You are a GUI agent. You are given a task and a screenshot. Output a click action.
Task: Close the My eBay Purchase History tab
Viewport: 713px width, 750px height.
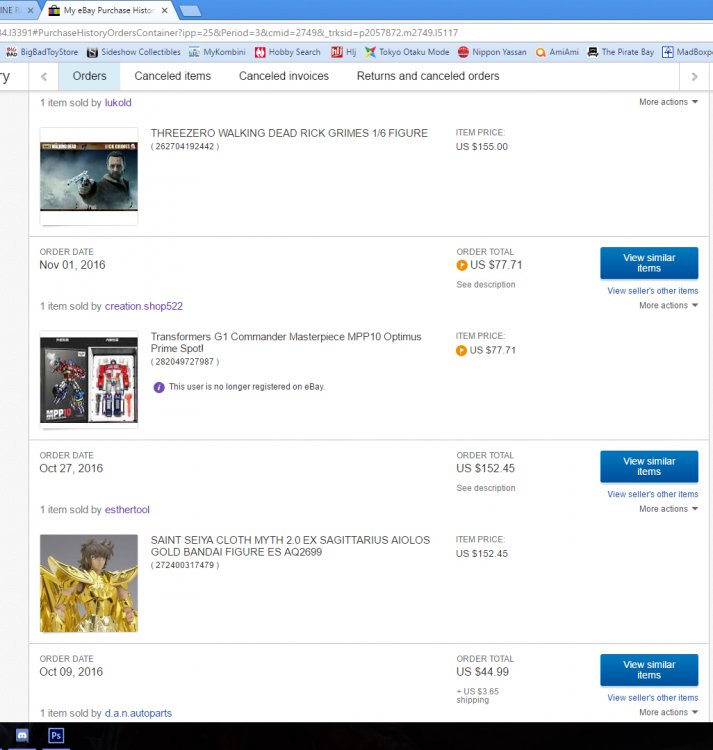click(165, 10)
